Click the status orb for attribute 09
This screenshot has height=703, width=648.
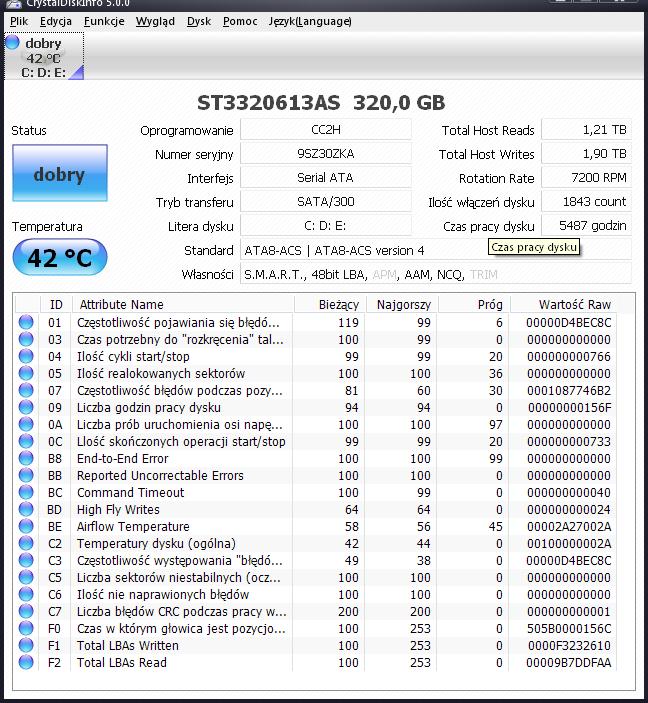(x=26, y=408)
